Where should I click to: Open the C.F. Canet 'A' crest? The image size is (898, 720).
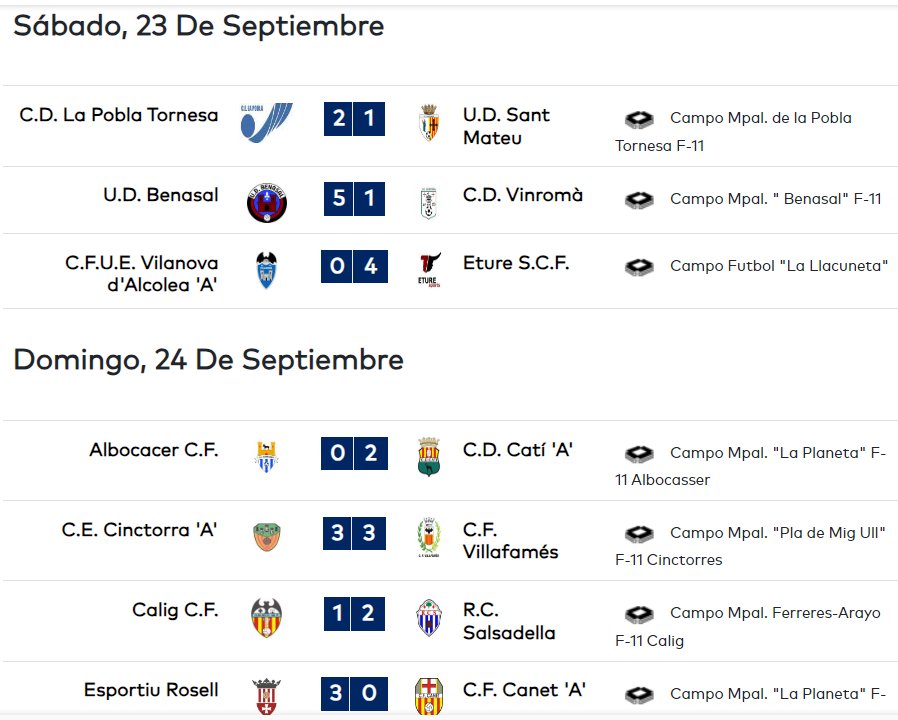pyautogui.click(x=429, y=696)
